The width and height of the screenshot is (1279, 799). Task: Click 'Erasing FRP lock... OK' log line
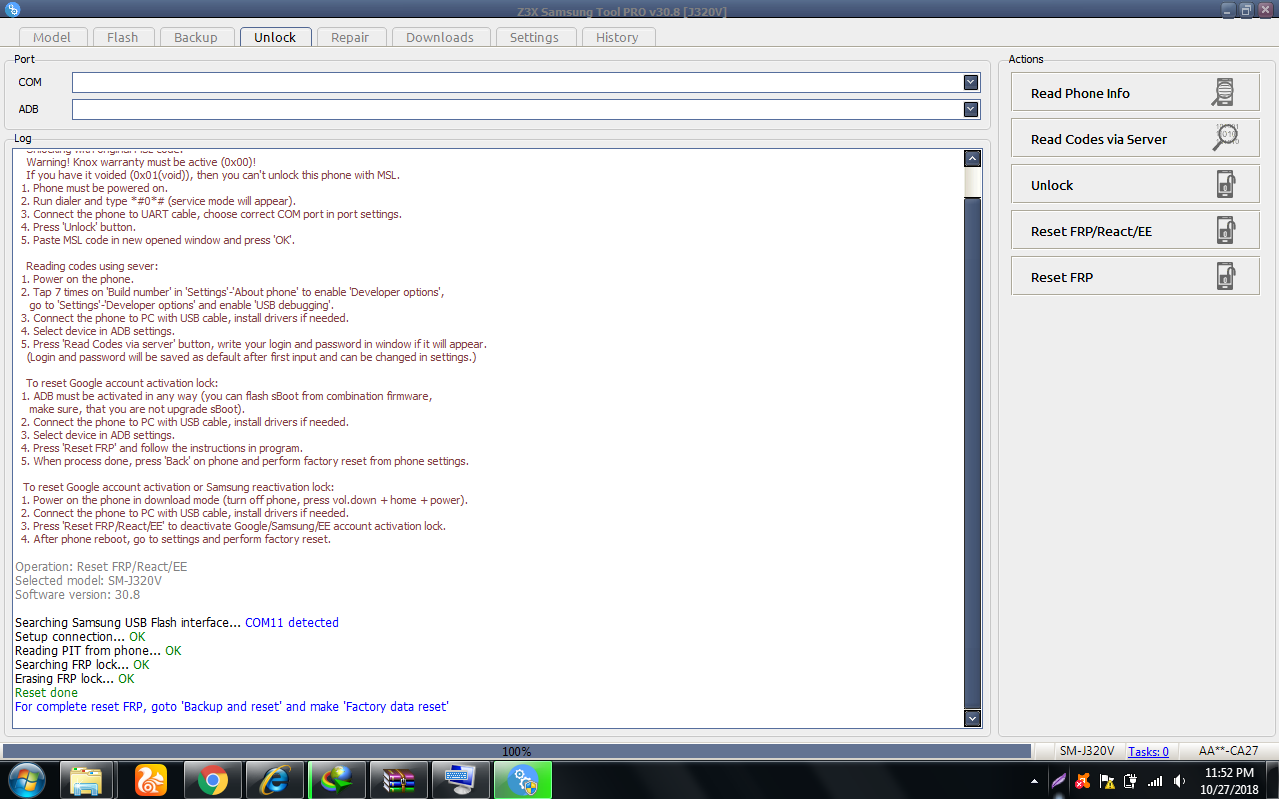(x=75, y=679)
